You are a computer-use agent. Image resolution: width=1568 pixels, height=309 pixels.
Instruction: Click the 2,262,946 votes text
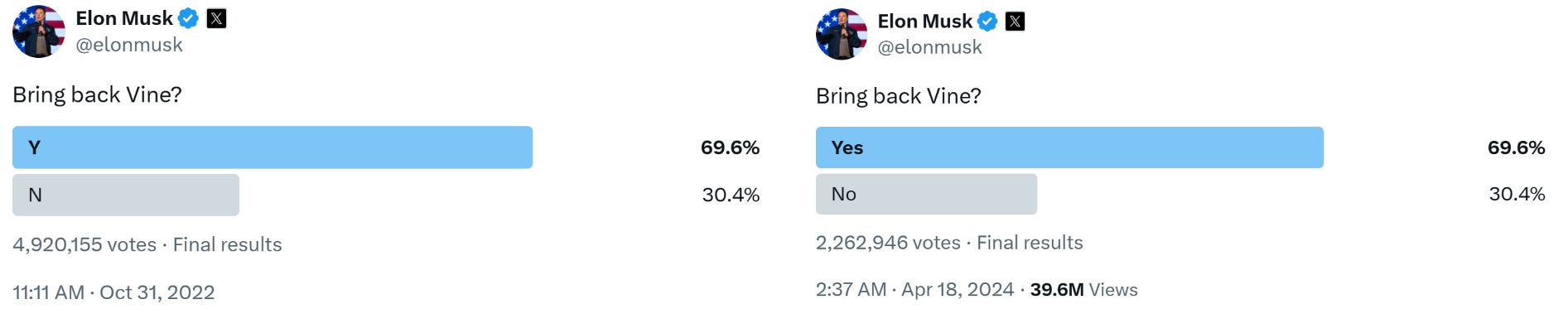pos(888,243)
